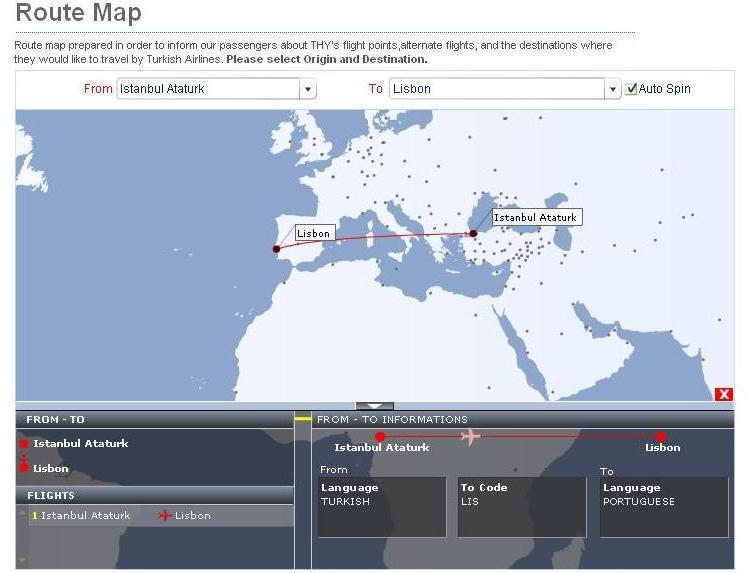
Task: Open the From airport dropdown arrow
Action: pyautogui.click(x=308, y=89)
